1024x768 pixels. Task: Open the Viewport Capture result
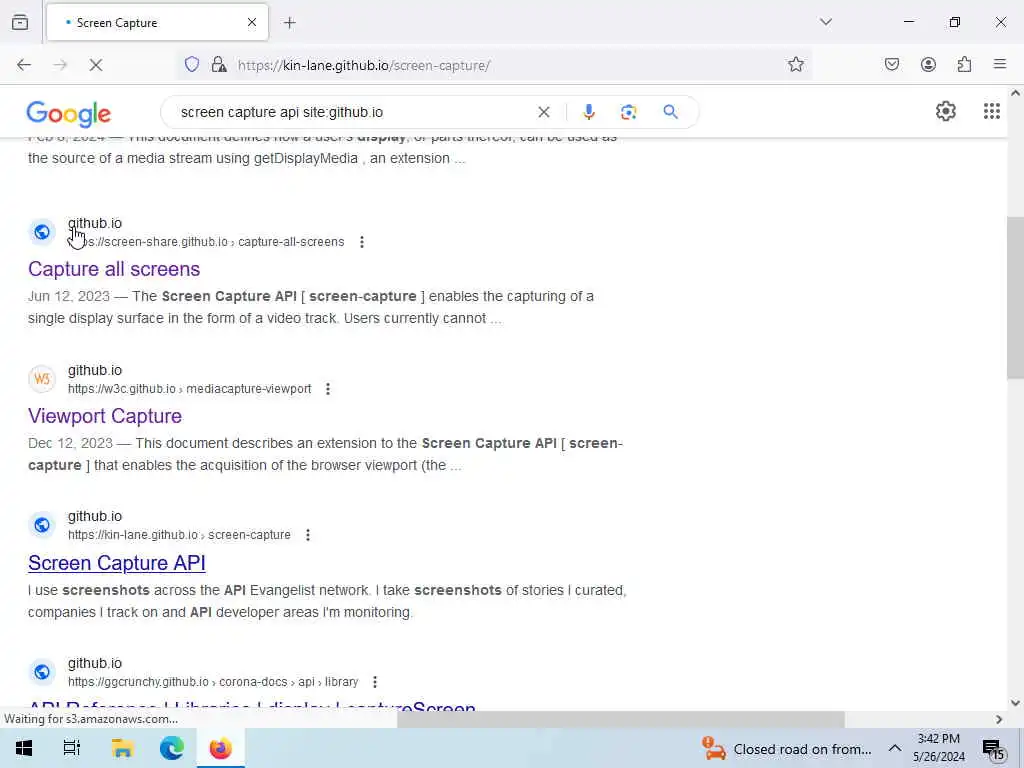tap(105, 416)
